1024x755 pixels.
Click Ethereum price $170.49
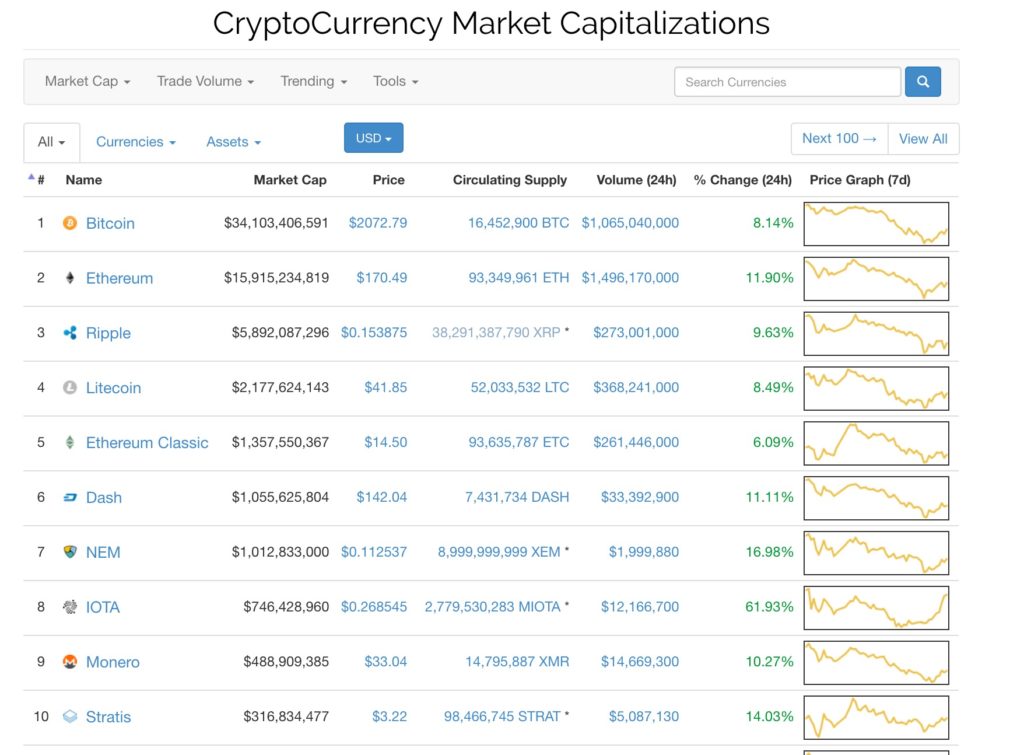click(x=381, y=278)
